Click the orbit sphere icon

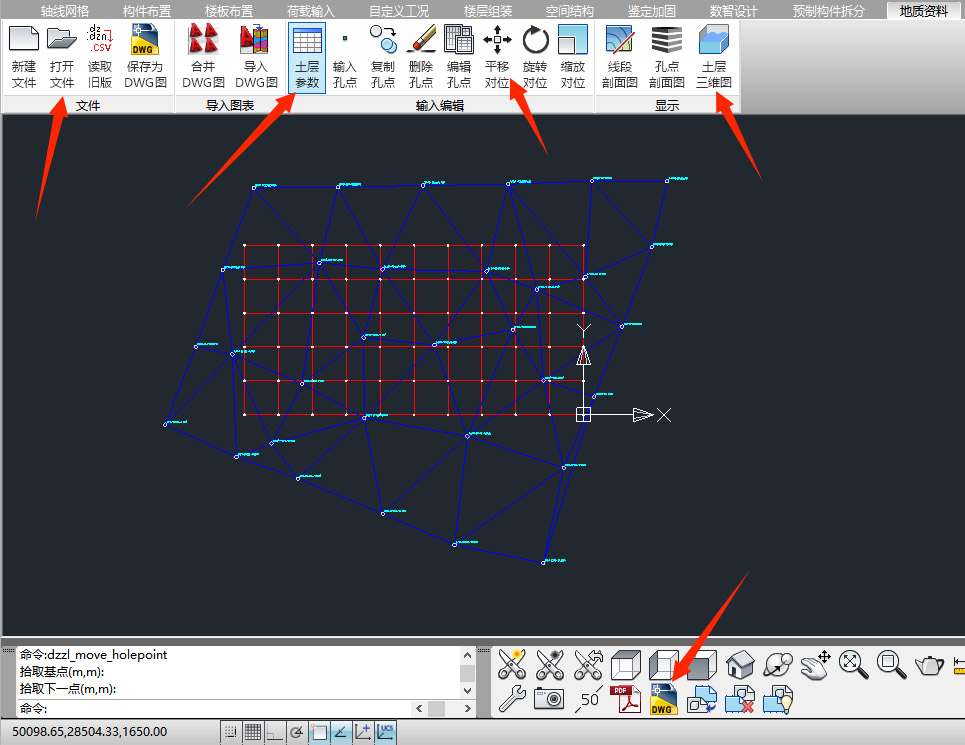[778, 664]
